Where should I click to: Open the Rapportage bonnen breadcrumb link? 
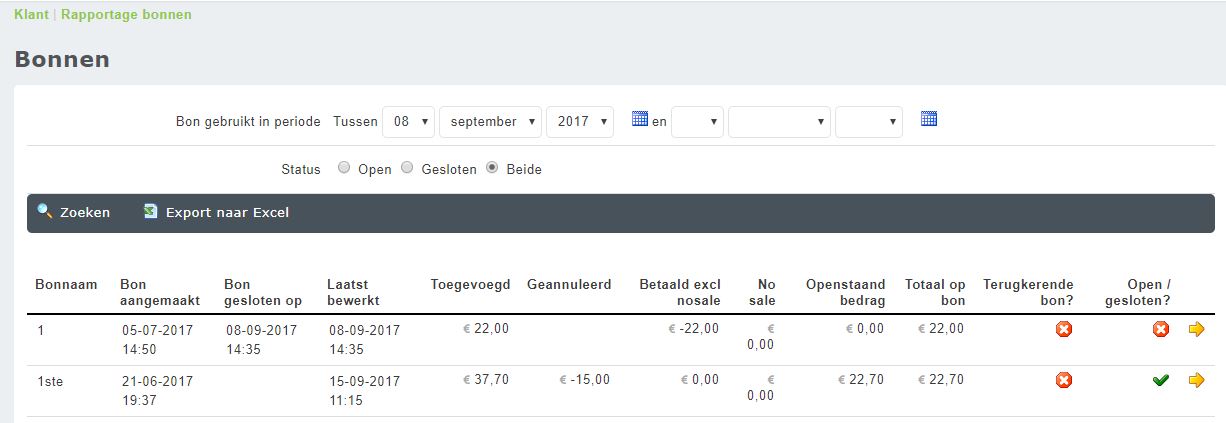[x=126, y=15]
